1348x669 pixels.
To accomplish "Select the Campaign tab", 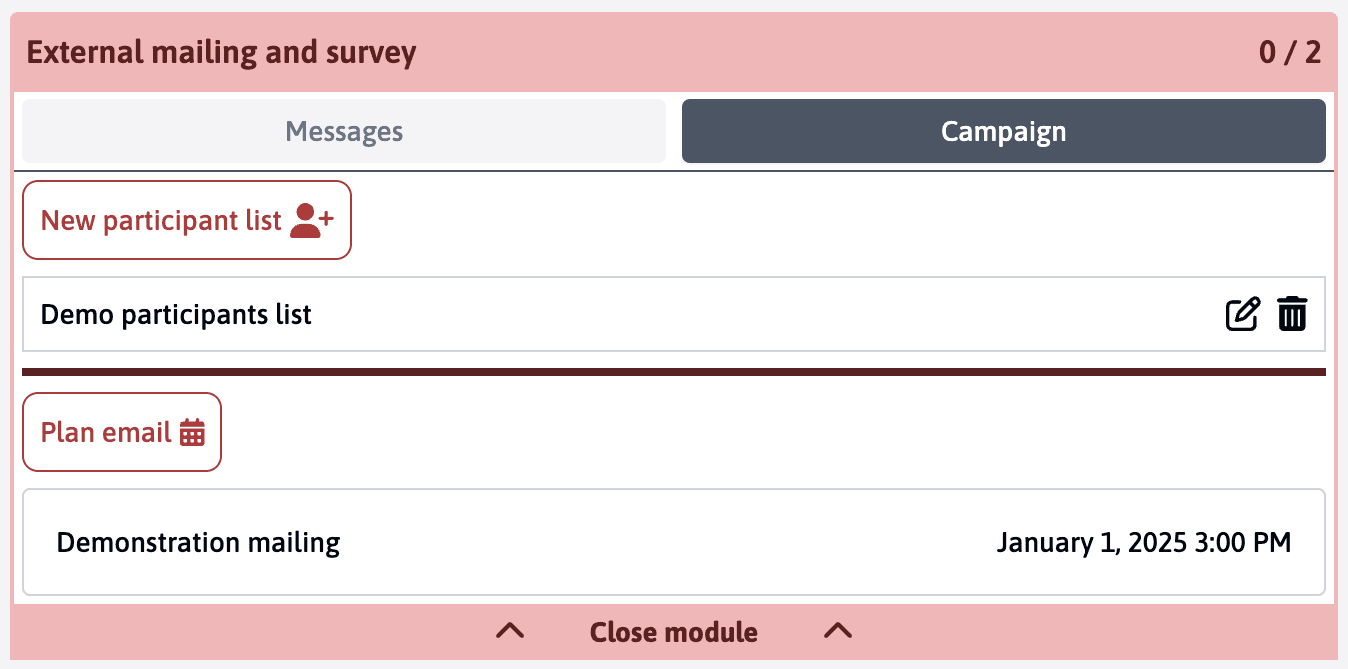I will (1003, 131).
